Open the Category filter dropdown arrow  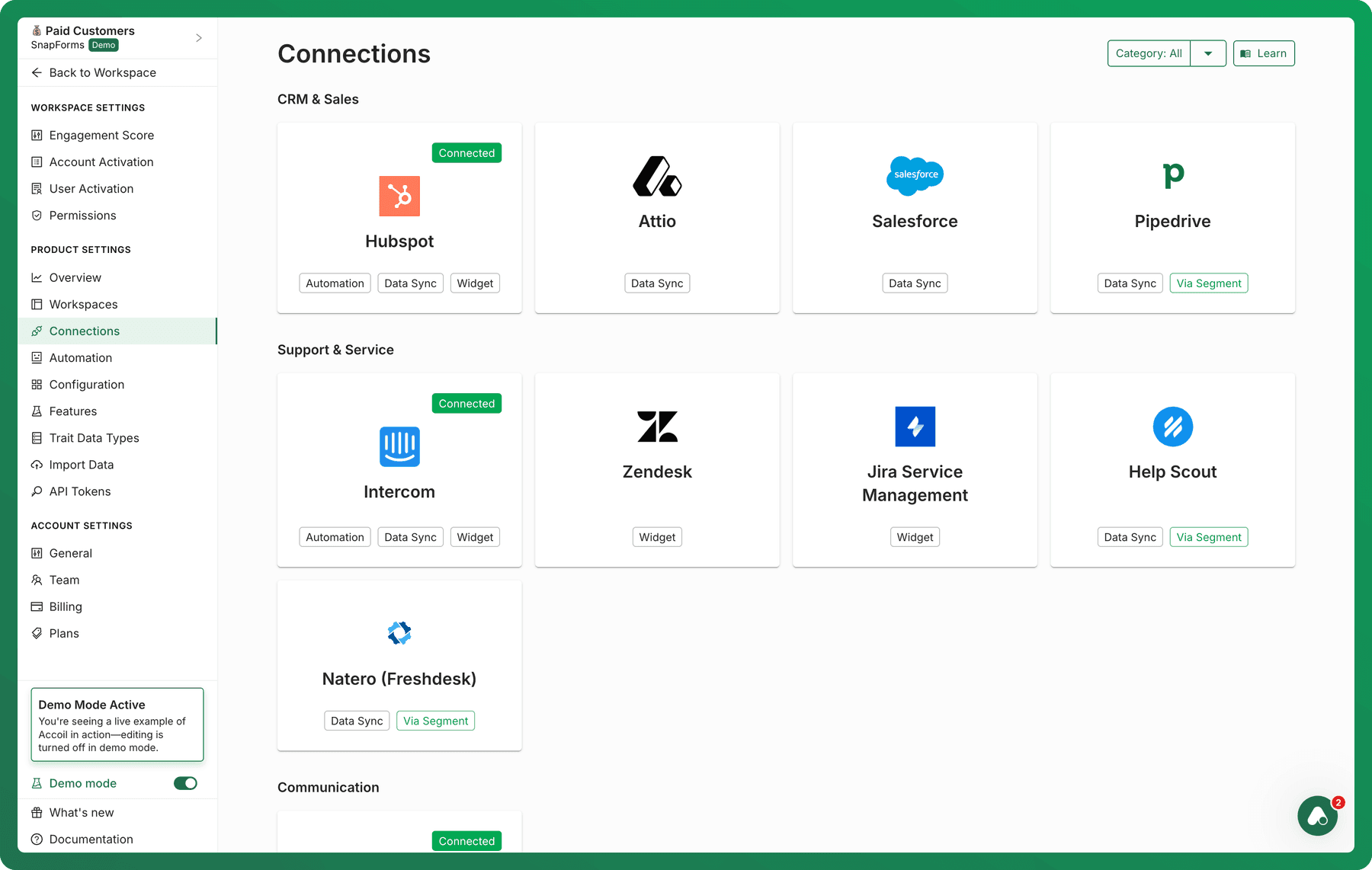pyautogui.click(x=1208, y=53)
